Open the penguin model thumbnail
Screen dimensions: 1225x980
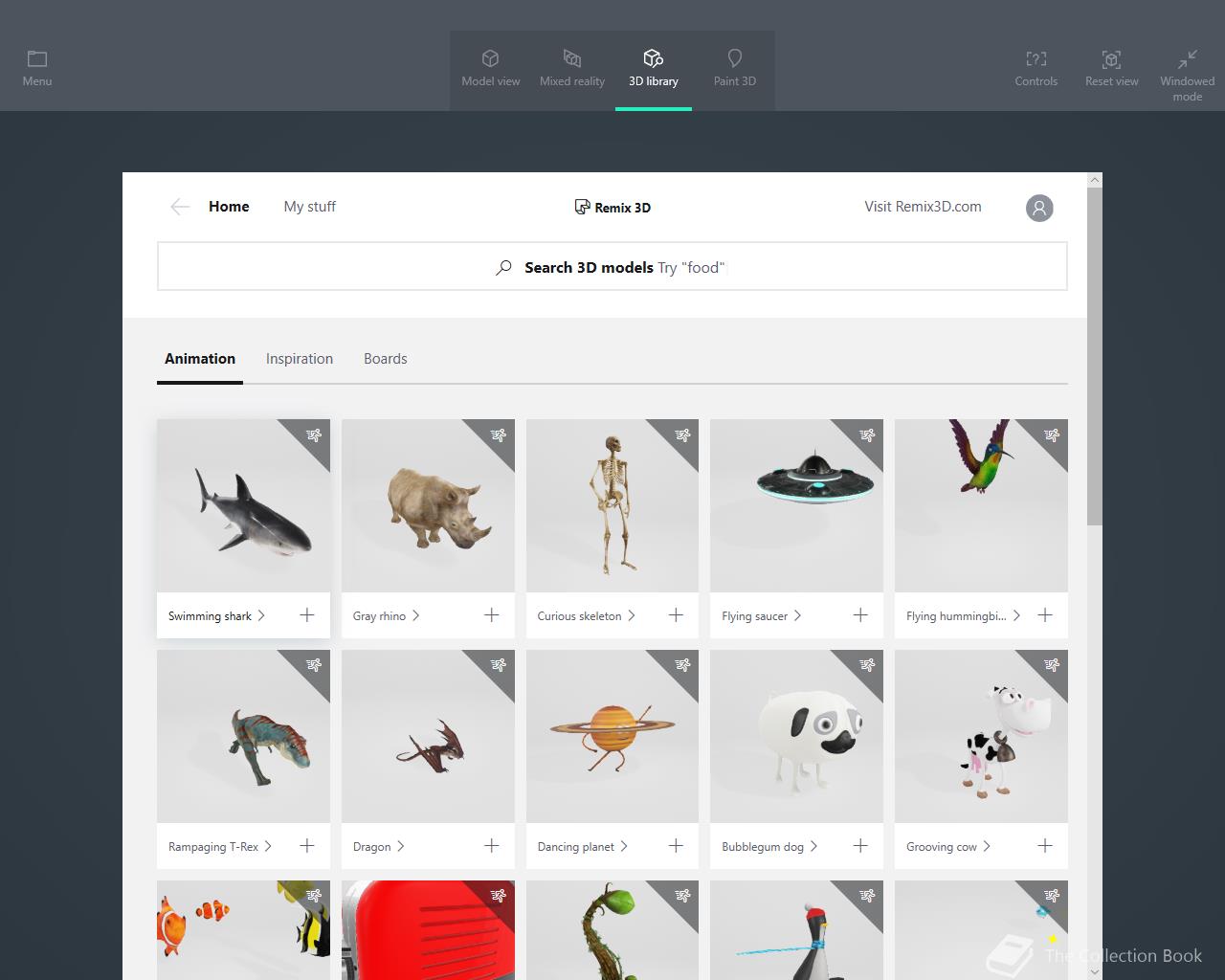tap(796, 930)
